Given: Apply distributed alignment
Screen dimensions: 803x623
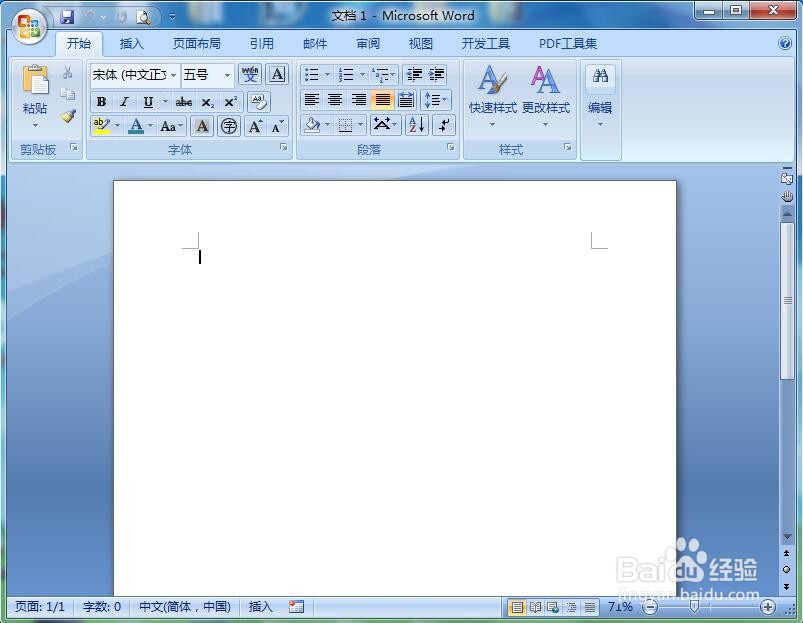Looking at the screenshot, I should [406, 99].
